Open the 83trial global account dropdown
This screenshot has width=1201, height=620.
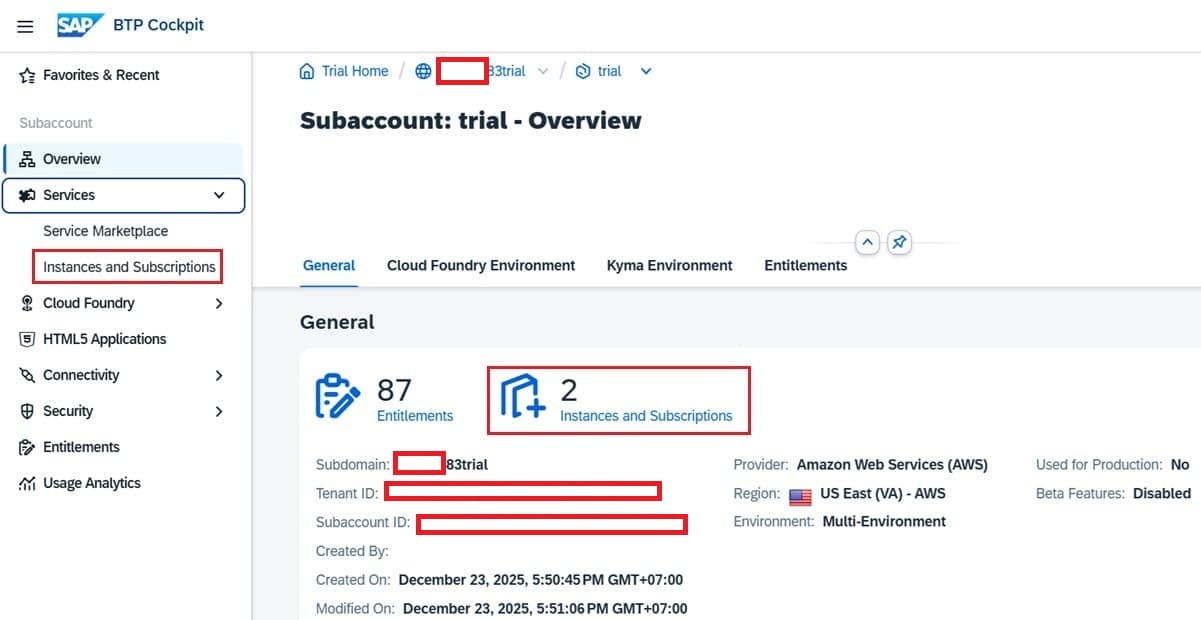(x=543, y=71)
